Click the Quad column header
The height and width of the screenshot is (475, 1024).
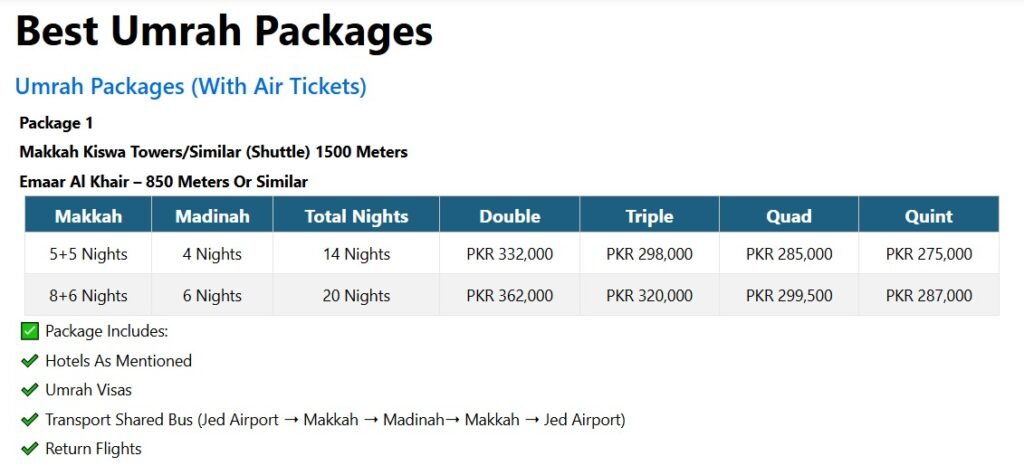(x=789, y=214)
